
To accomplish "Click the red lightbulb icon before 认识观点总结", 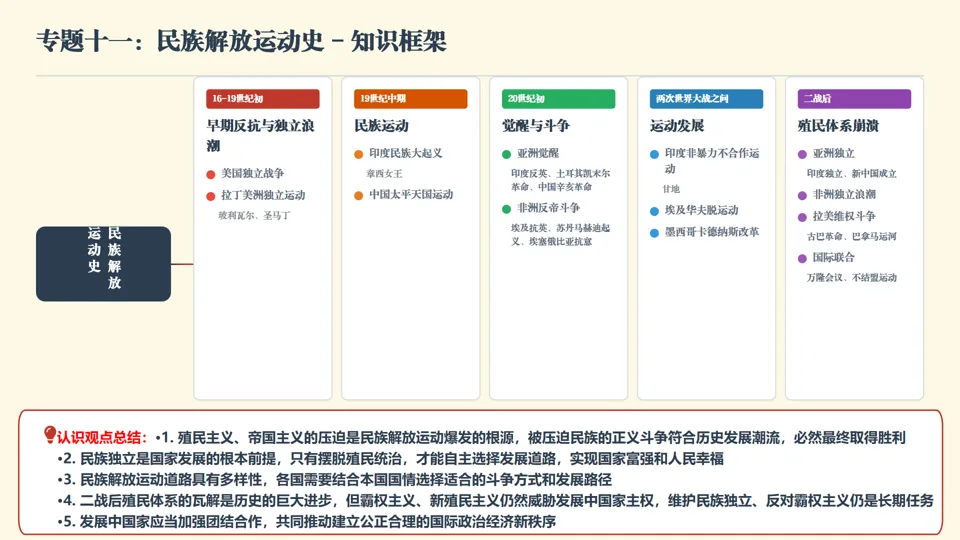I will 50,435.
